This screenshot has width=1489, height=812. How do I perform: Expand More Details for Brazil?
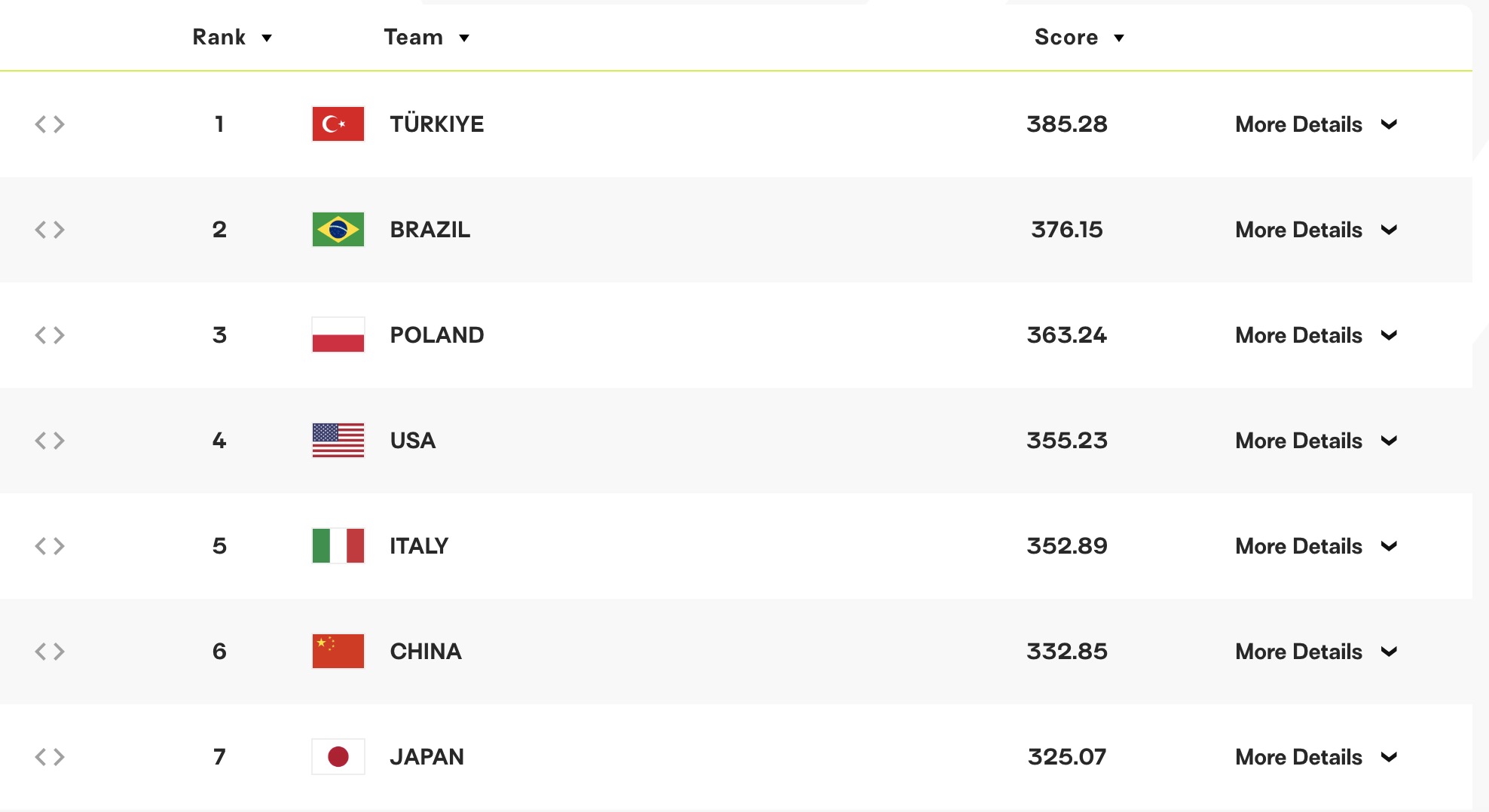click(x=1316, y=230)
